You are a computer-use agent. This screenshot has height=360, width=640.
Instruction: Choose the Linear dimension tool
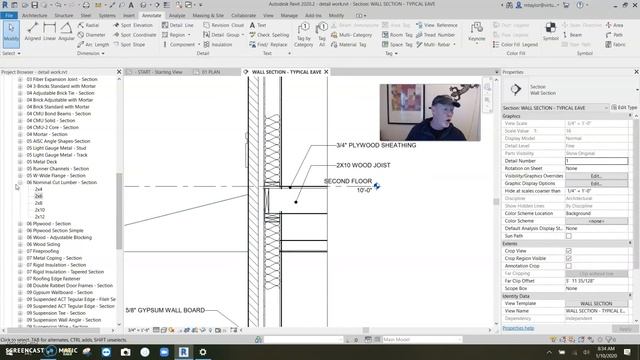pyautogui.click(x=49, y=32)
